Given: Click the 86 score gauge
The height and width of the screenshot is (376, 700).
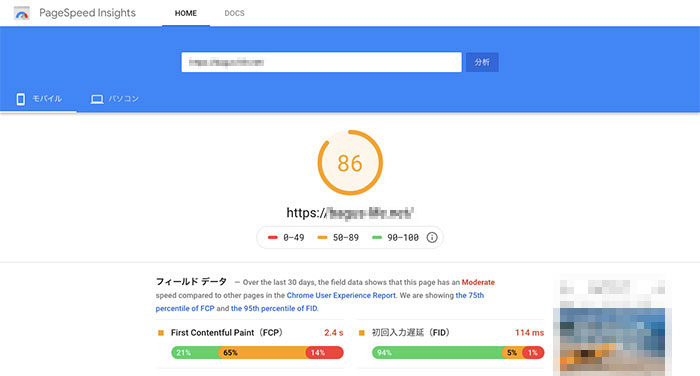Looking at the screenshot, I should point(350,163).
